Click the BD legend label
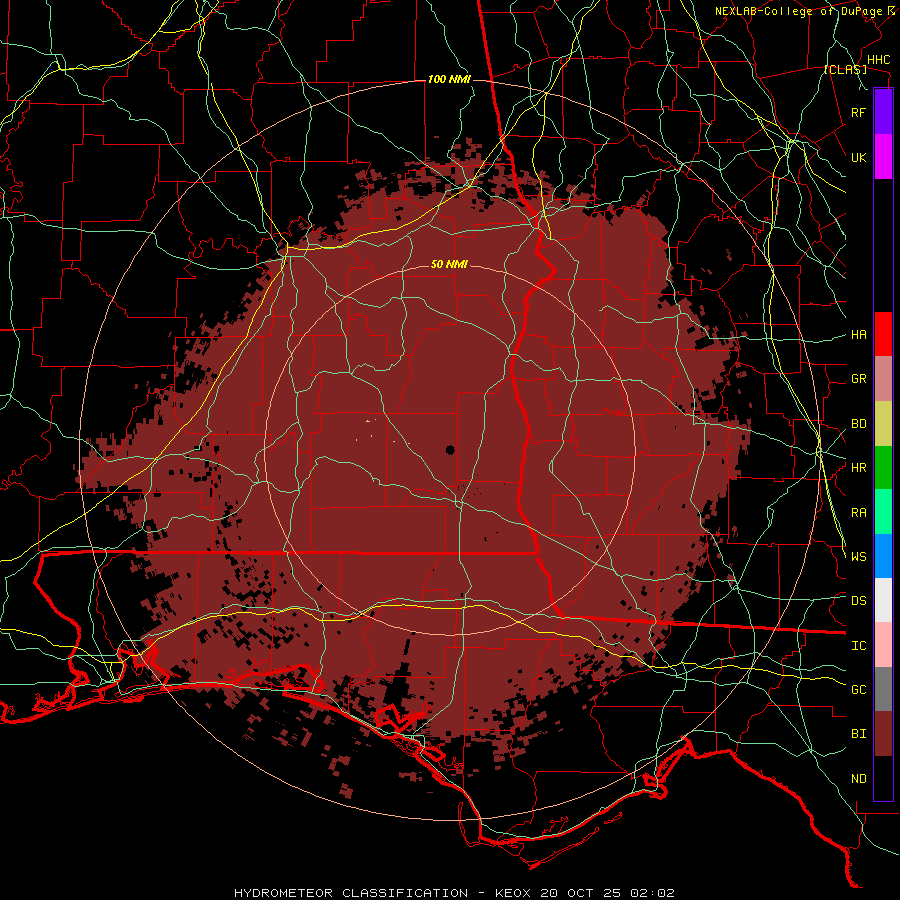Image resolution: width=900 pixels, height=900 pixels. tap(858, 424)
